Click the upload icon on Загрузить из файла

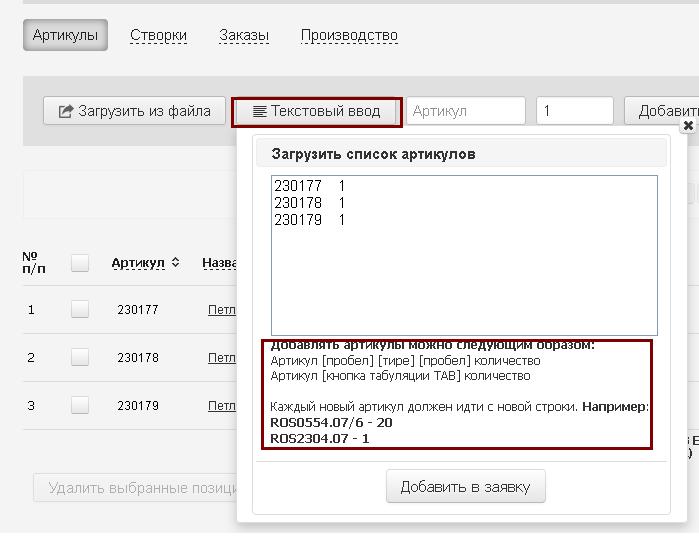(x=66, y=112)
